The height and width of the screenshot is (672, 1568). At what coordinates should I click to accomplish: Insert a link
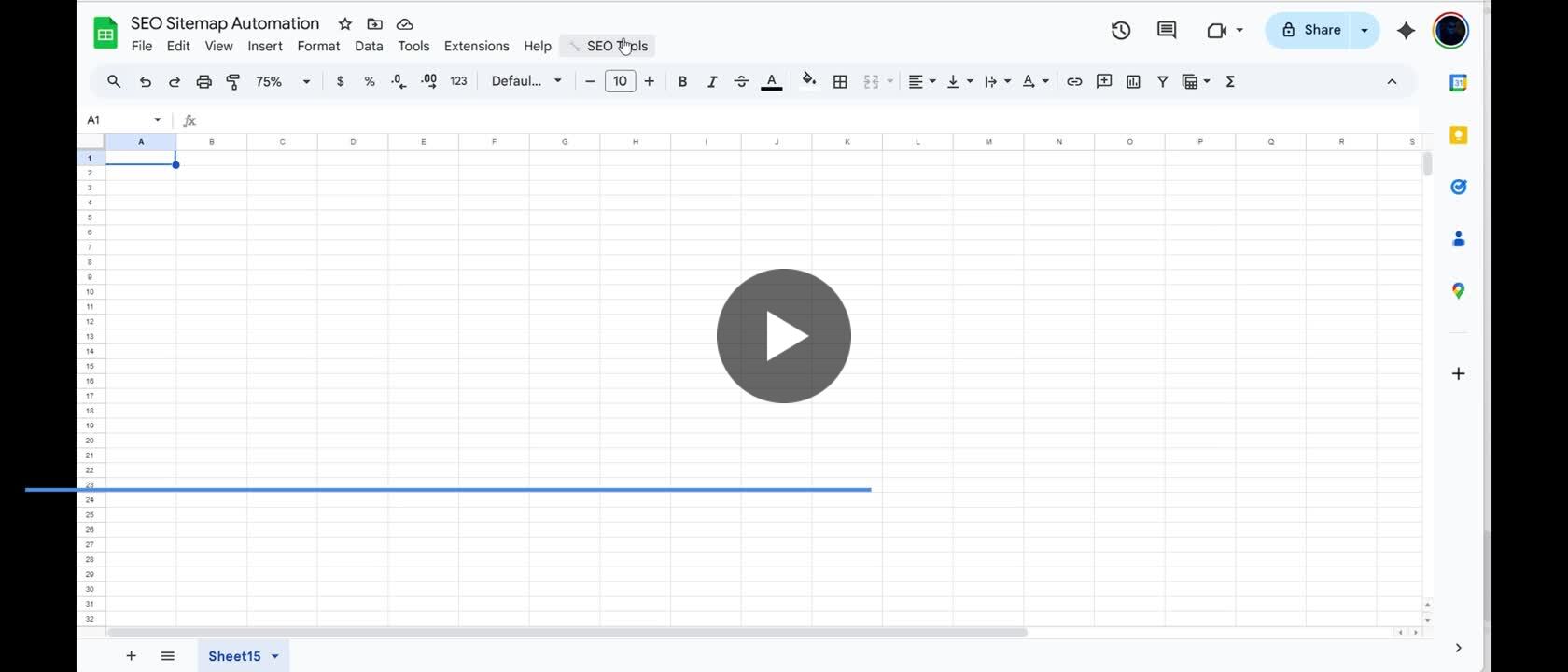1074,81
